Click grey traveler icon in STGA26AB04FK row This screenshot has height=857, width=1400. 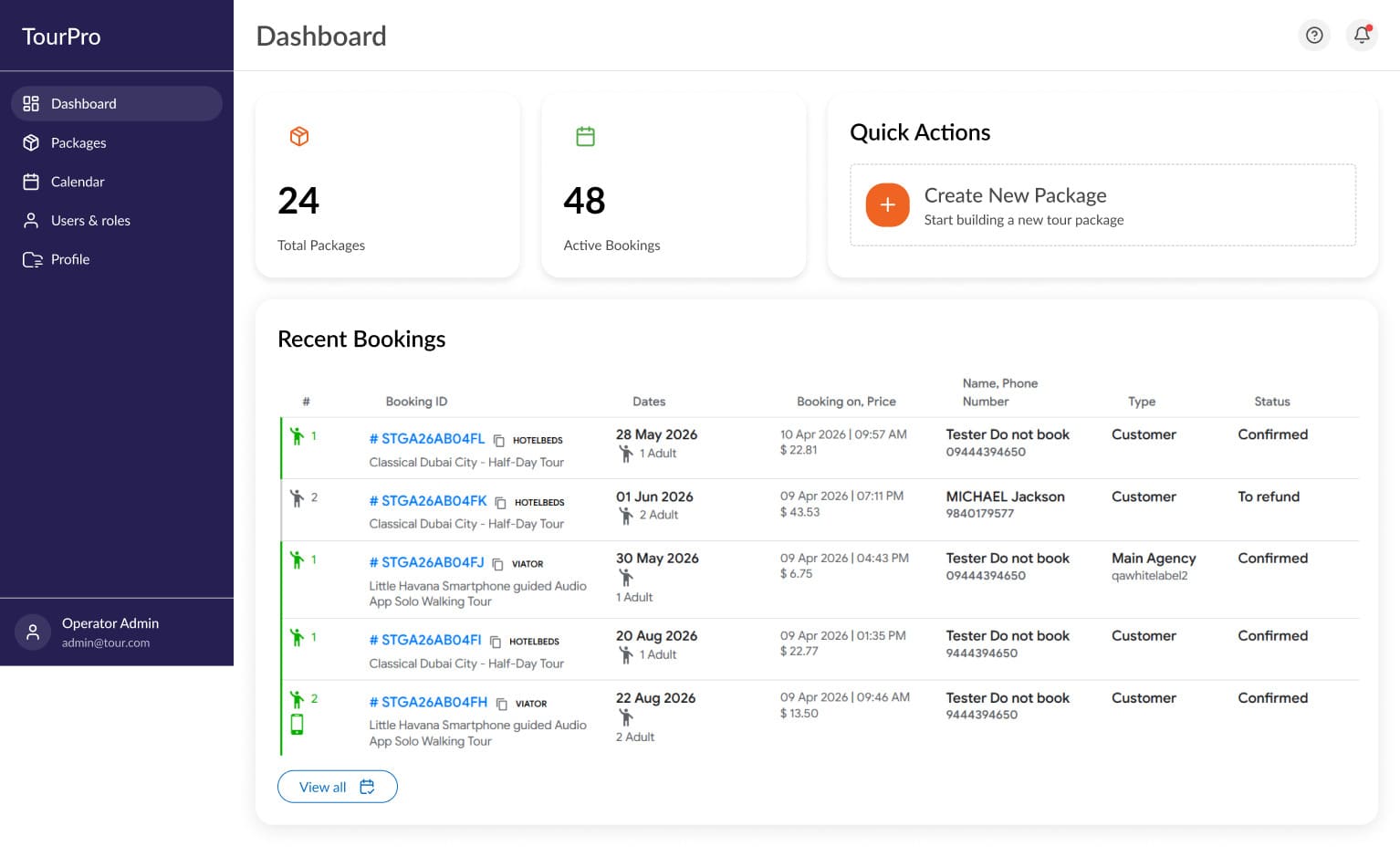click(x=297, y=498)
